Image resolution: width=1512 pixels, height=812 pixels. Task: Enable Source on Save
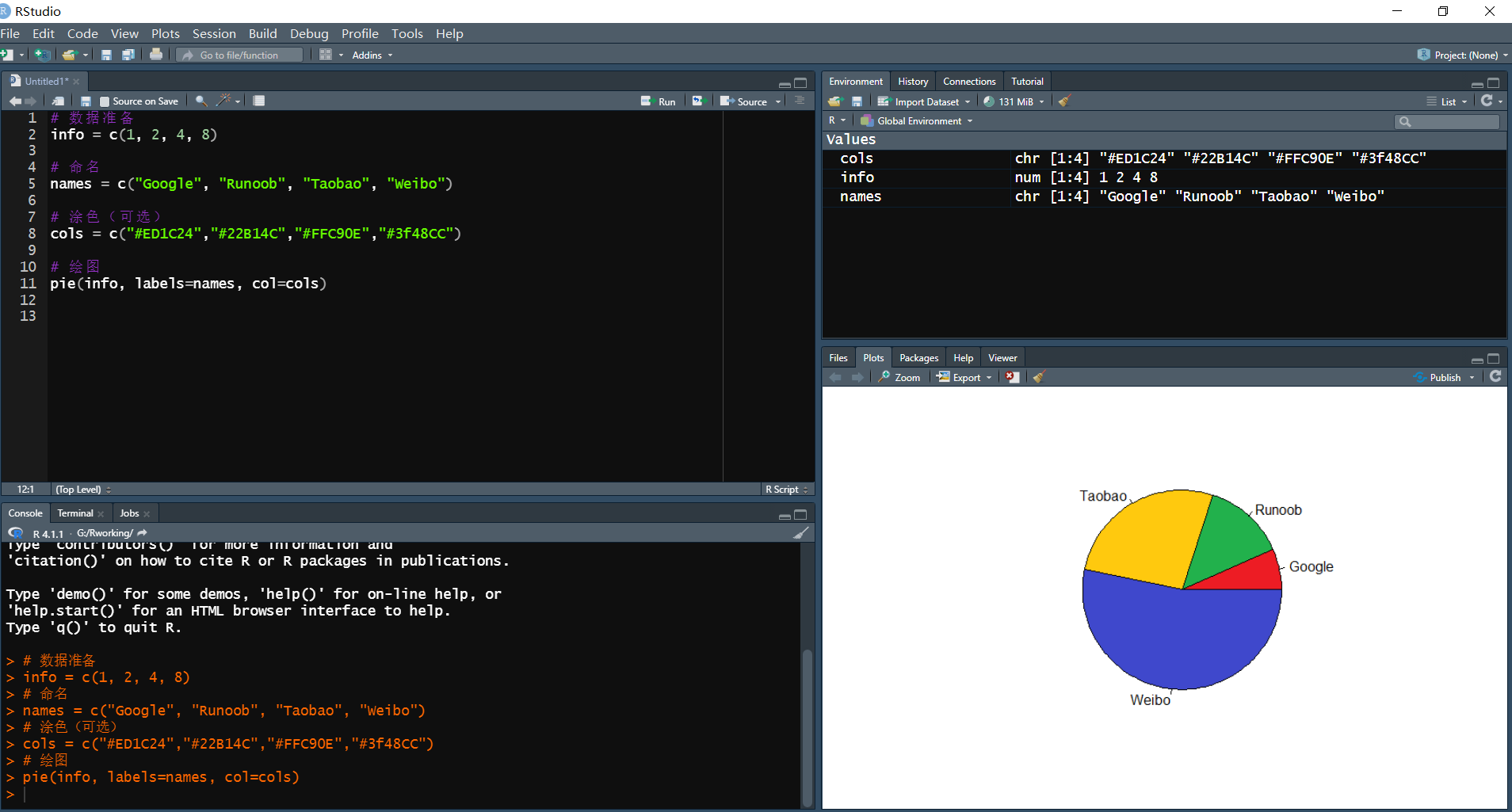point(104,101)
